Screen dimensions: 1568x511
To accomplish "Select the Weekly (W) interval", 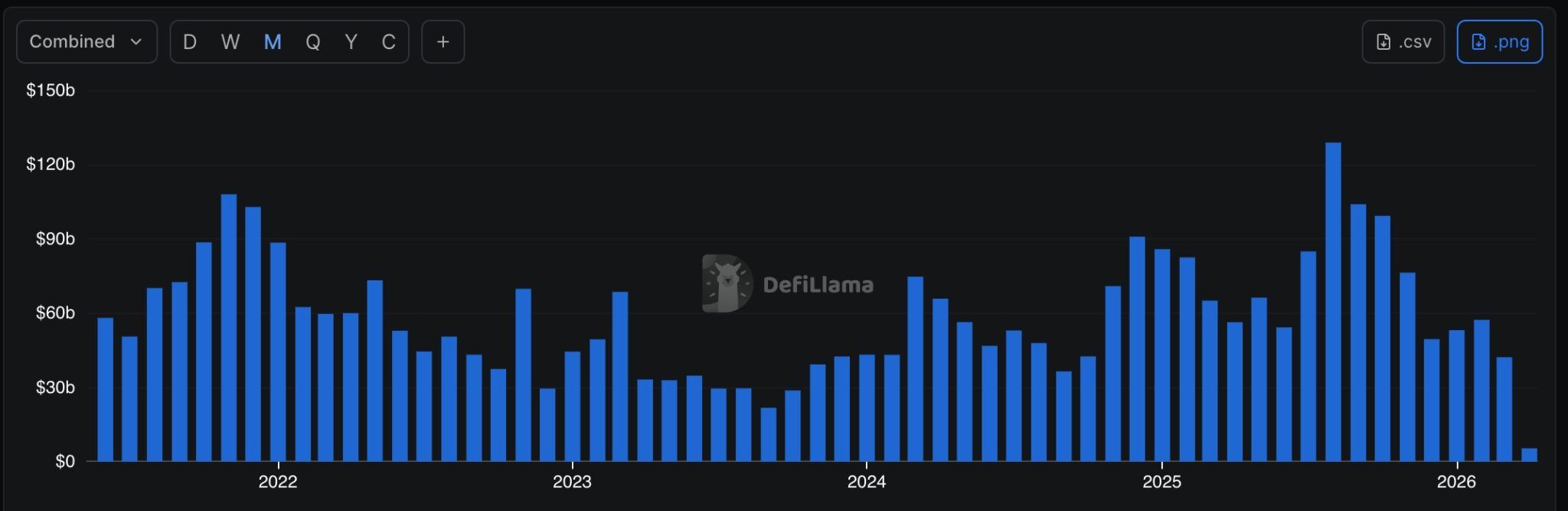I will point(230,42).
